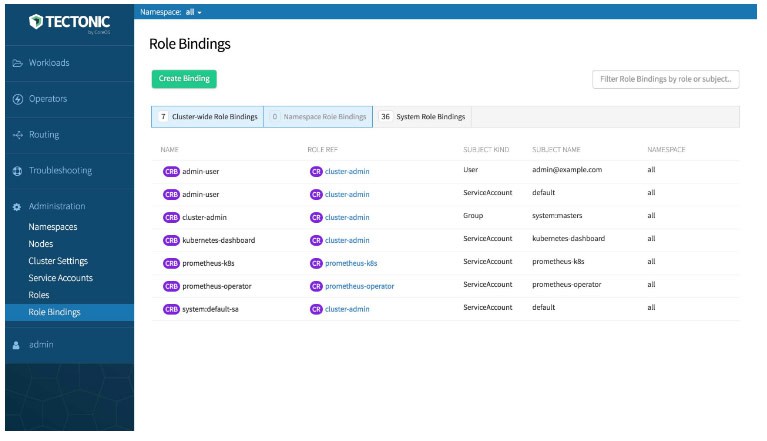
Task: Click the Operators lightning bolt icon
Action: point(18,99)
